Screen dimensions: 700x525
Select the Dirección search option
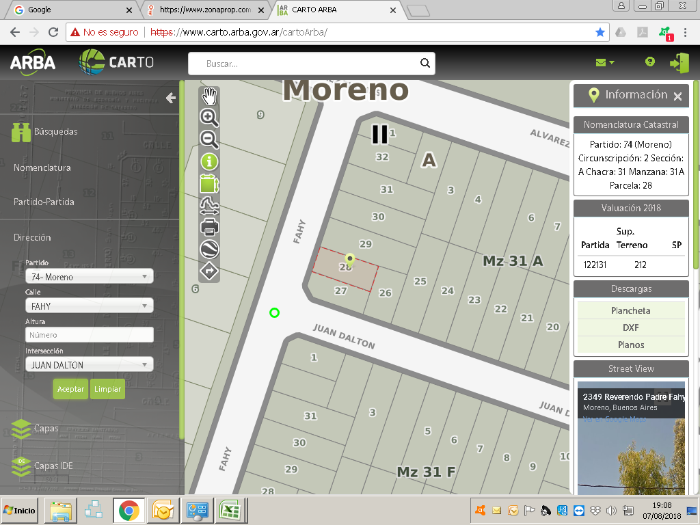[x=32, y=238]
